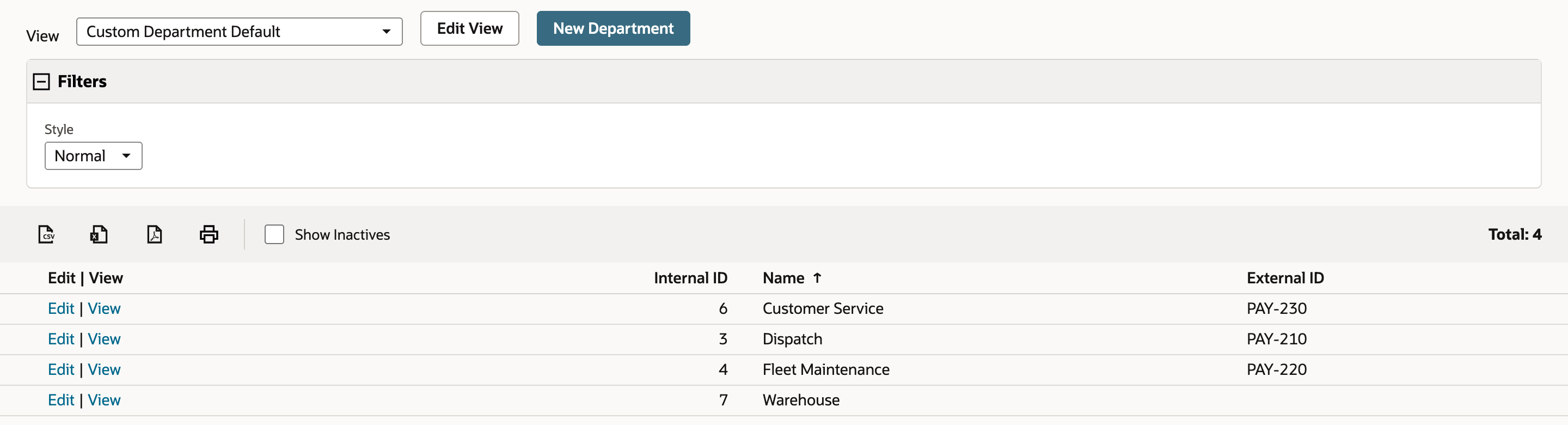This screenshot has height=425, width=1568.
Task: Select the Customer Service name cell
Action: point(823,309)
